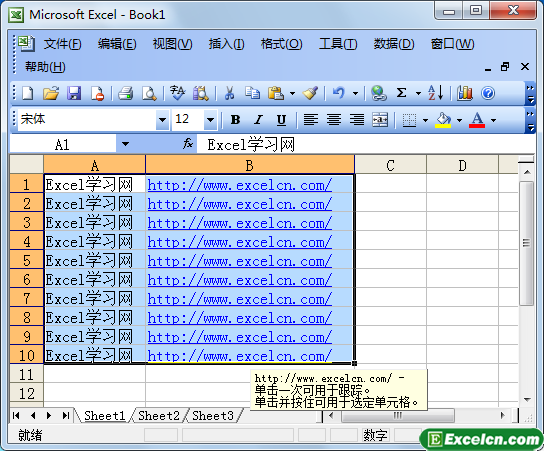
Task: Follow the hyperlink in cell B1
Action: (239, 185)
